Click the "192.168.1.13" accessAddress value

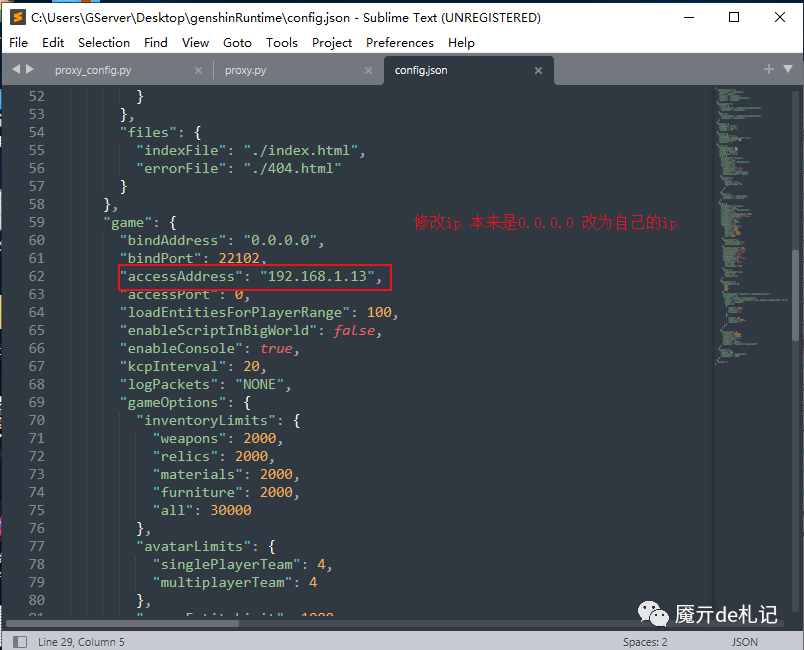(317, 276)
